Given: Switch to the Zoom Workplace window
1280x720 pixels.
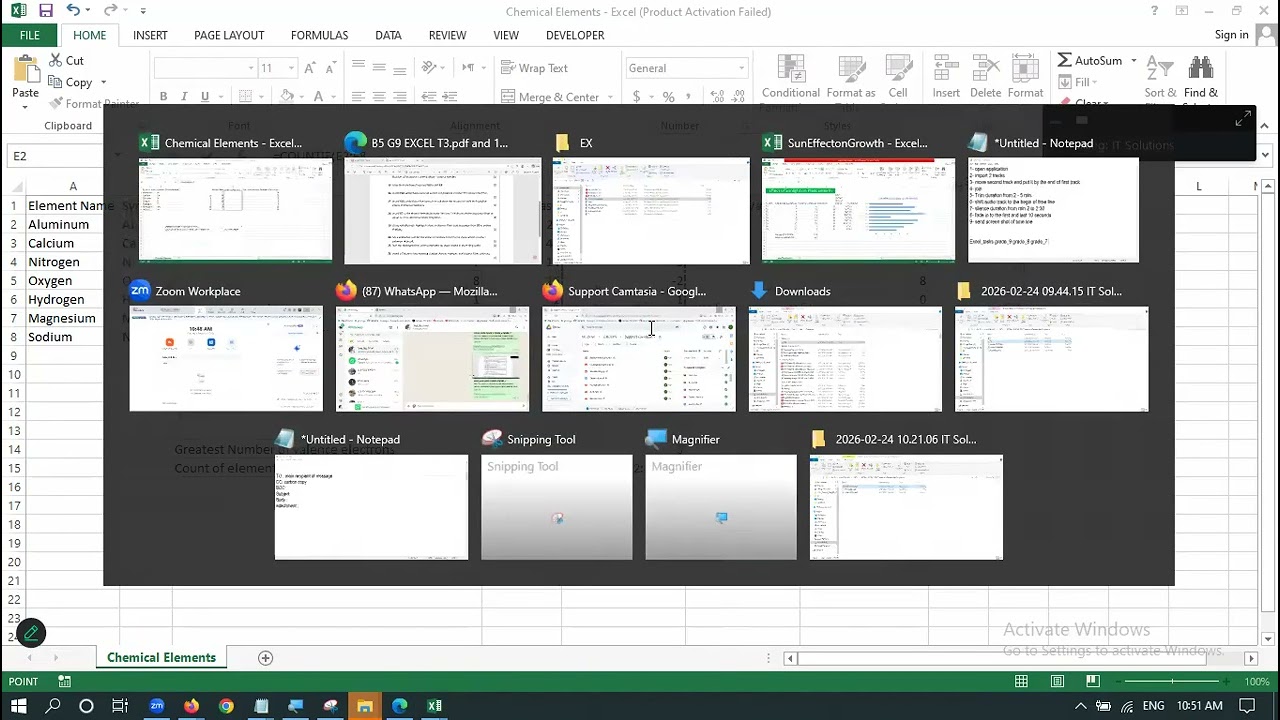Looking at the screenshot, I should coord(226,359).
